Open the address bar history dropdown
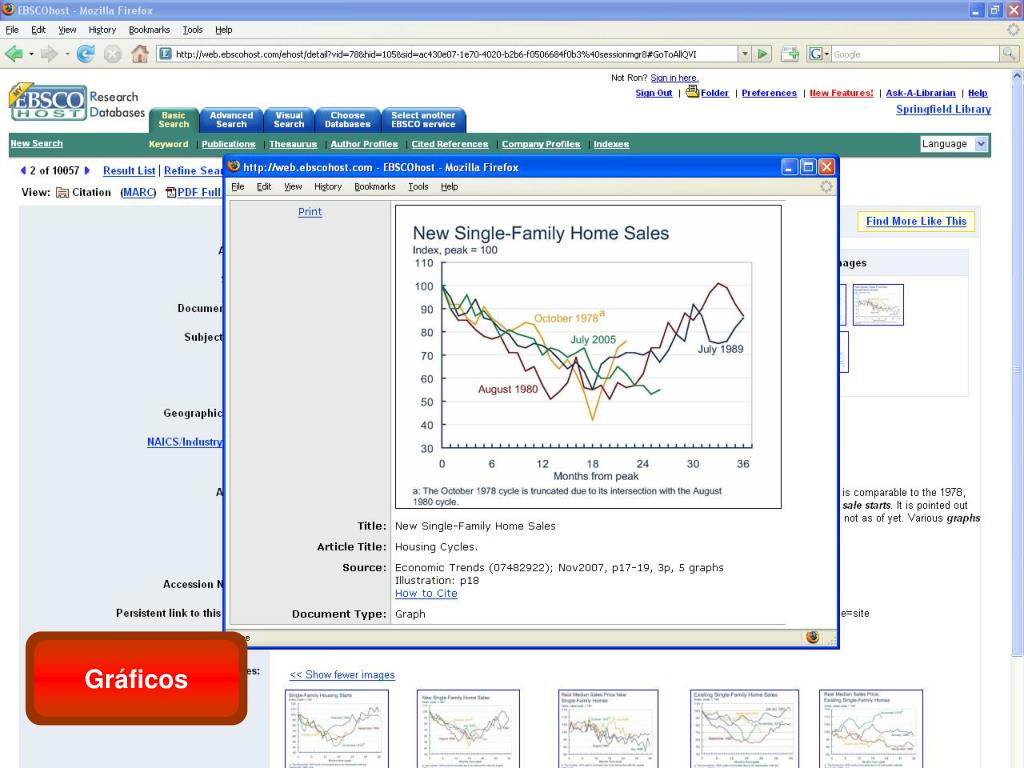 (744, 54)
